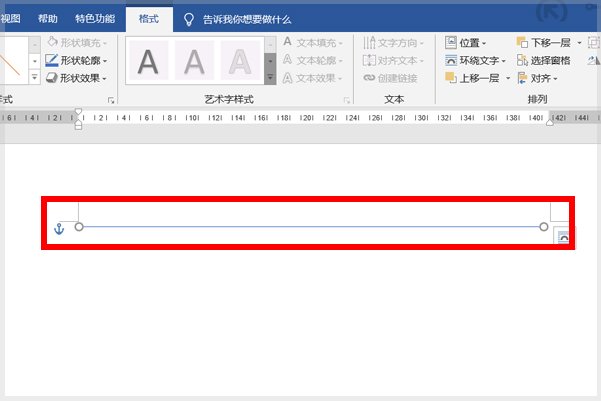Open the 下移一层 dropdown arrow

579,42
